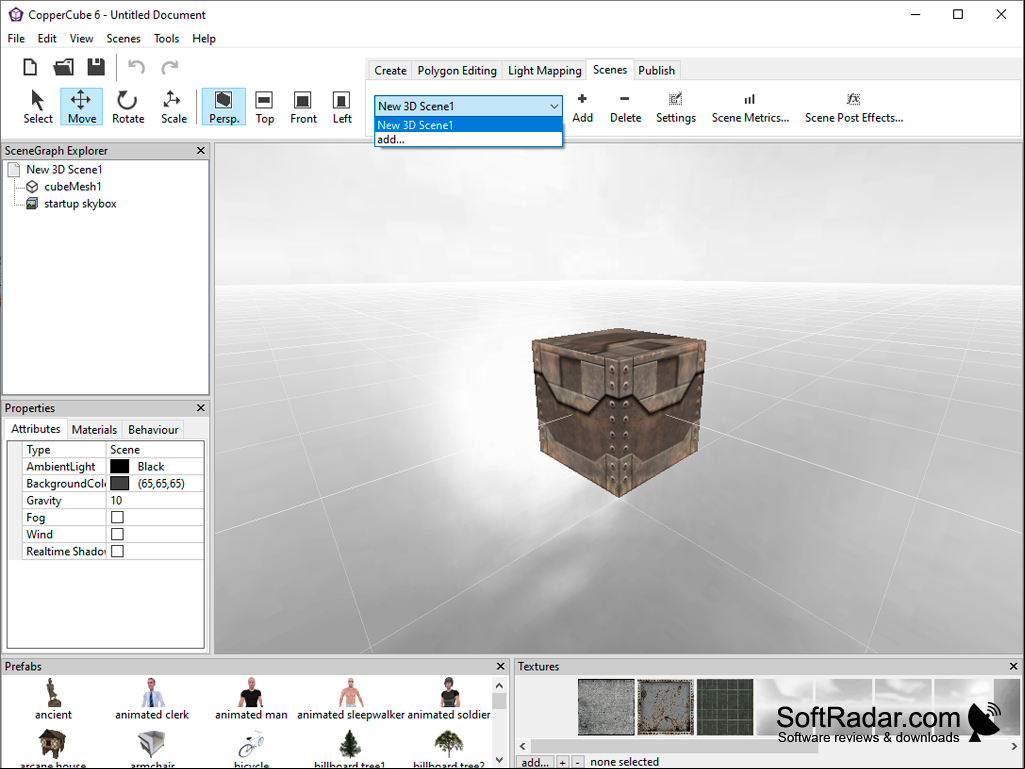Select the bicycle prefab
The height and width of the screenshot is (769, 1025).
point(251,749)
